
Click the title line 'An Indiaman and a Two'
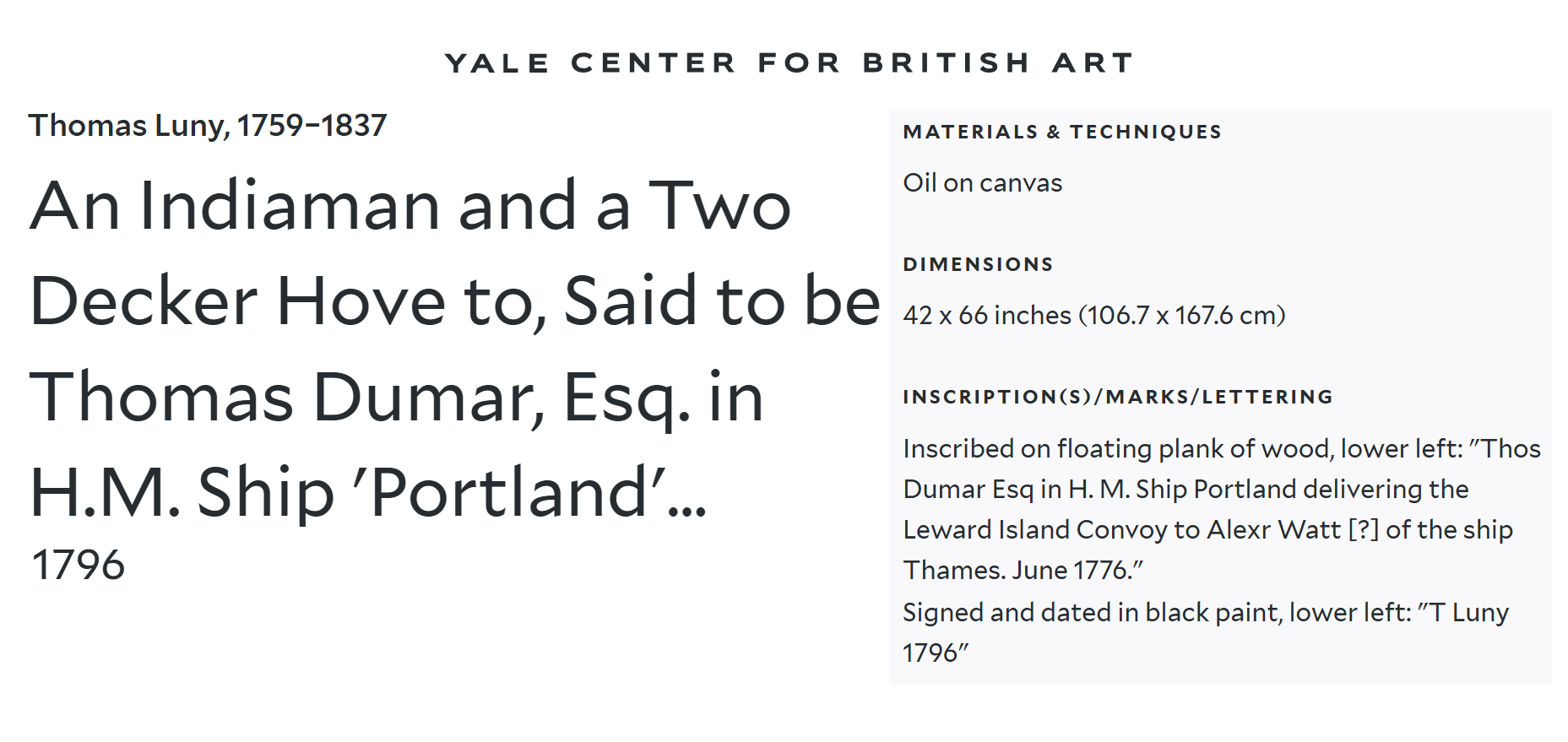pos(410,206)
